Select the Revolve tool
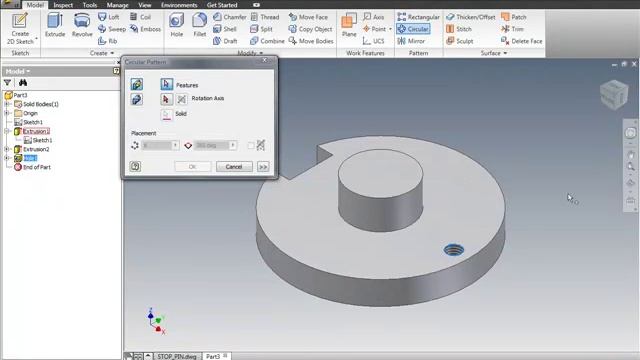 82,25
